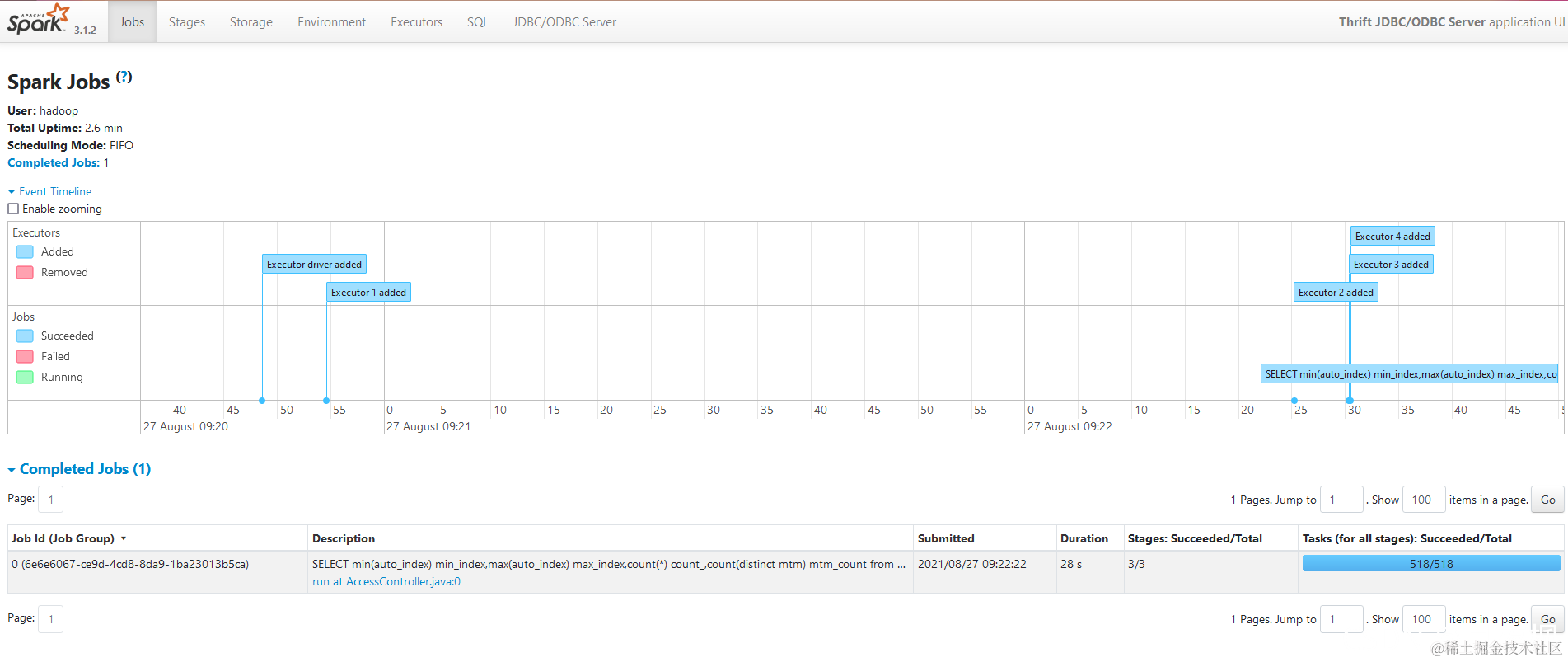Click the User: hadoop text

pyautogui.click(x=43, y=110)
